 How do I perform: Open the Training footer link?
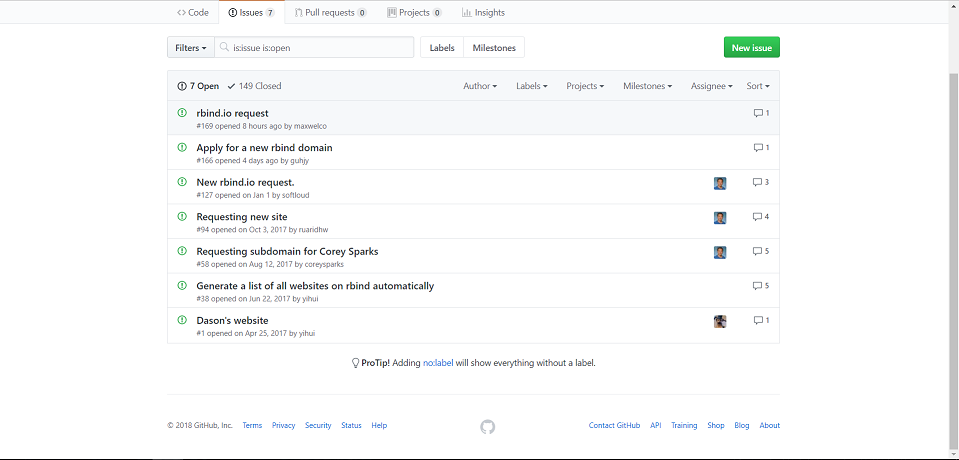click(684, 426)
